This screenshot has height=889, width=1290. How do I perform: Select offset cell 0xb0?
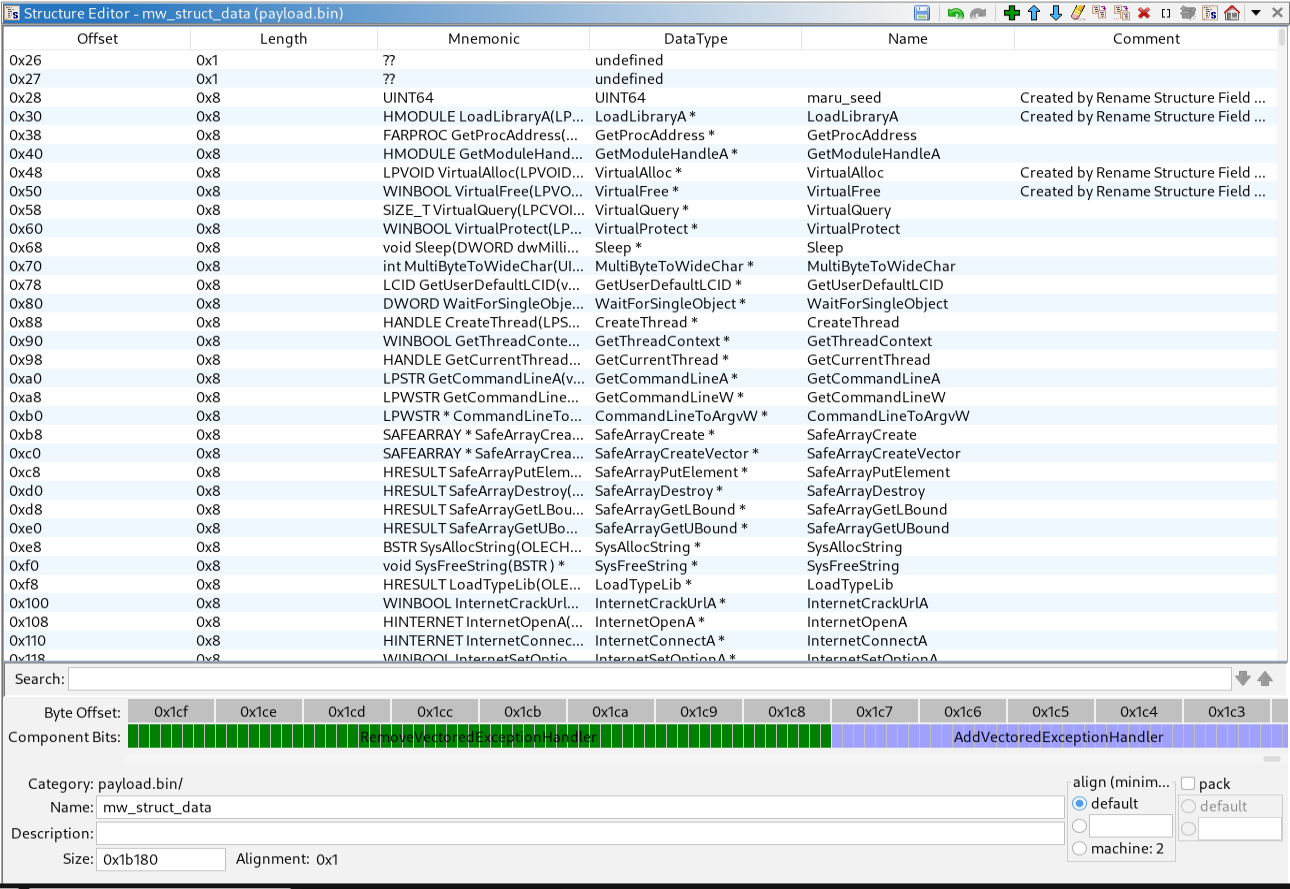tap(97, 416)
